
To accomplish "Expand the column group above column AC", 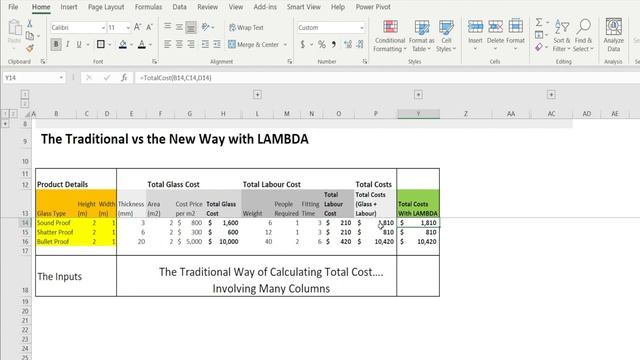I will (551, 95).
